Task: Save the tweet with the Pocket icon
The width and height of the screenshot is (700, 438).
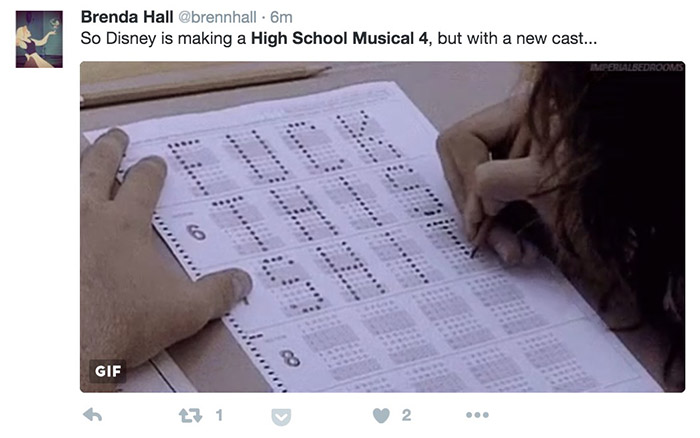Action: (x=281, y=415)
